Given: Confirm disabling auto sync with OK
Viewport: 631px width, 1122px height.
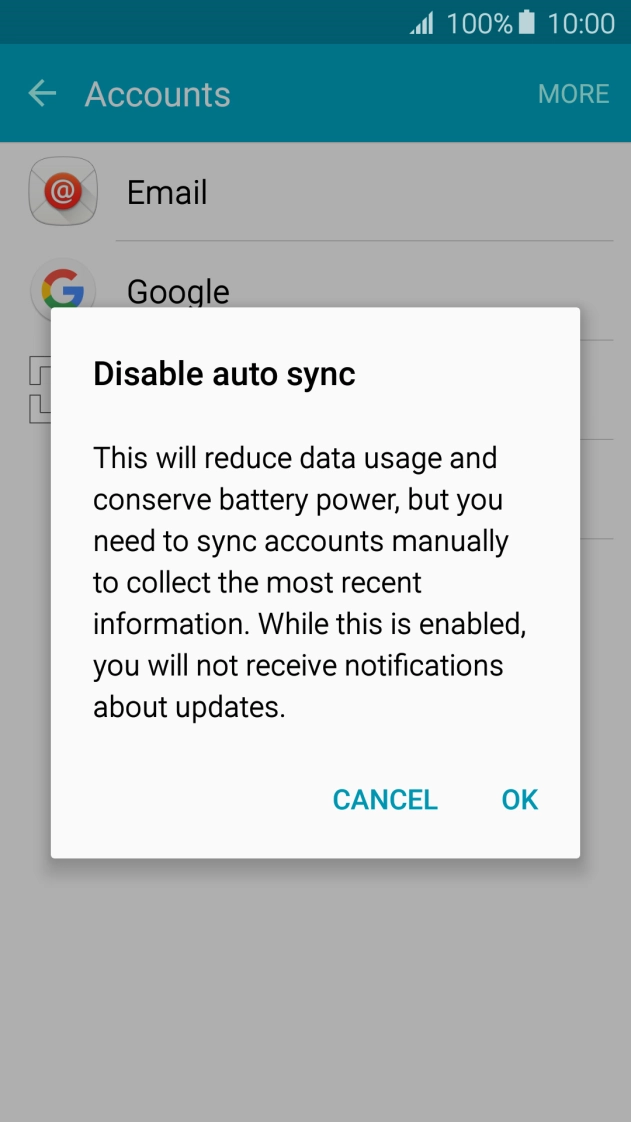Looking at the screenshot, I should point(520,800).
